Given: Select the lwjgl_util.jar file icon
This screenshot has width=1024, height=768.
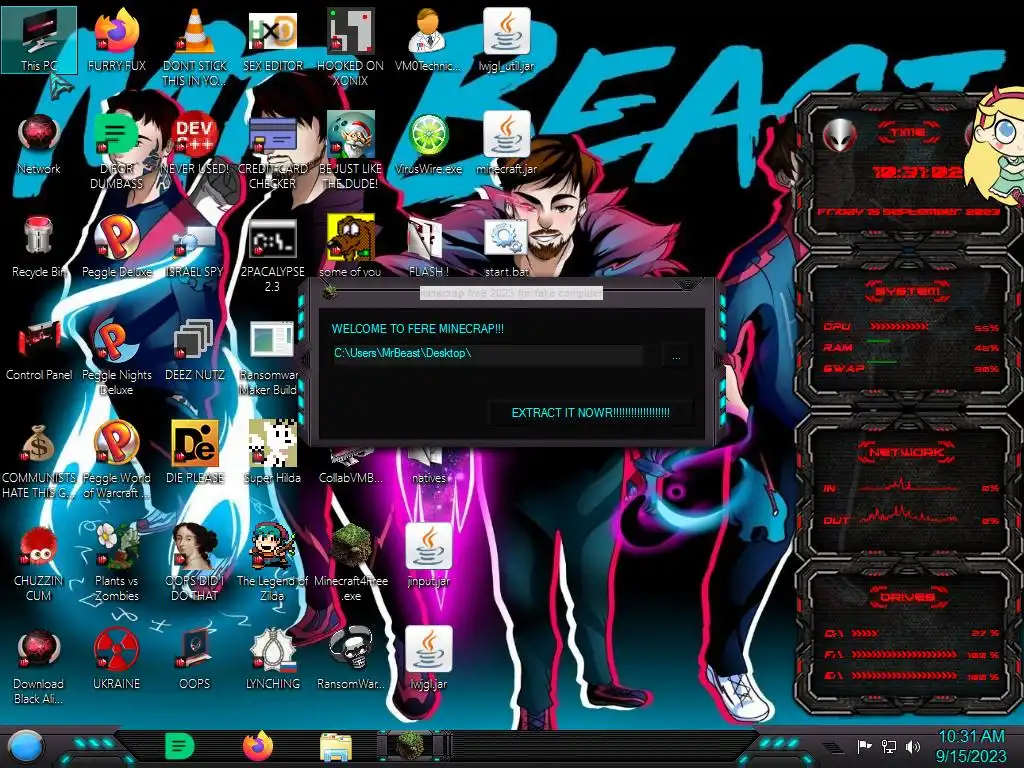Looking at the screenshot, I should (507, 39).
